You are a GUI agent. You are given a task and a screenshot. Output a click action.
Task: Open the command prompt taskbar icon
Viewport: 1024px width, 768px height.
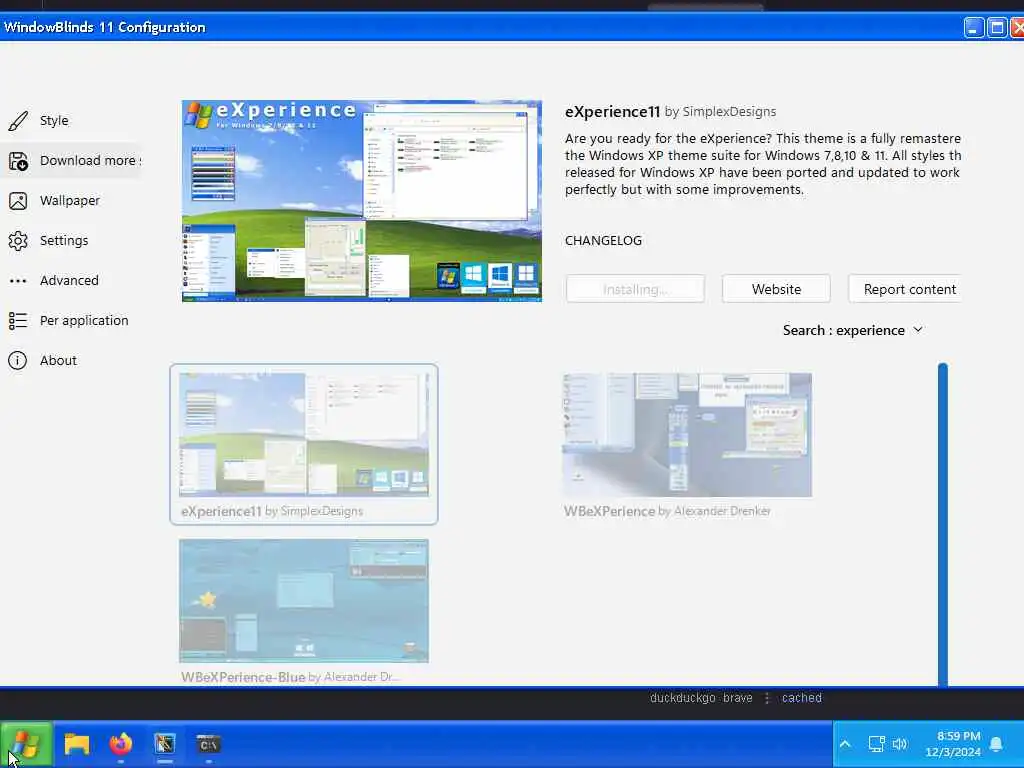[x=208, y=744]
